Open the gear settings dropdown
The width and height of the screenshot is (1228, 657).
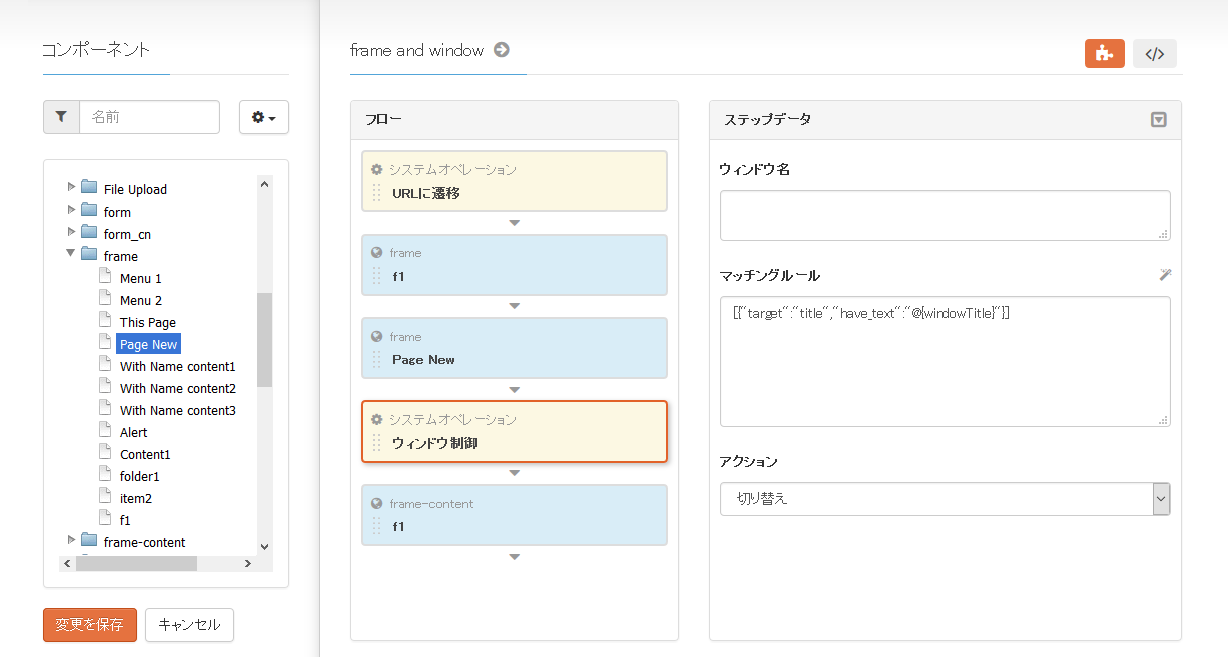point(264,117)
